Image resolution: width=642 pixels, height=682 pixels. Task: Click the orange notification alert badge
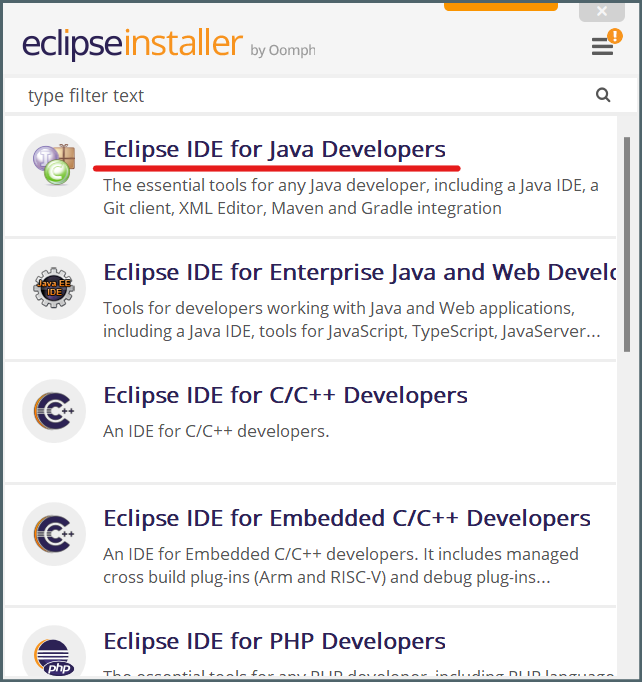pos(615,36)
